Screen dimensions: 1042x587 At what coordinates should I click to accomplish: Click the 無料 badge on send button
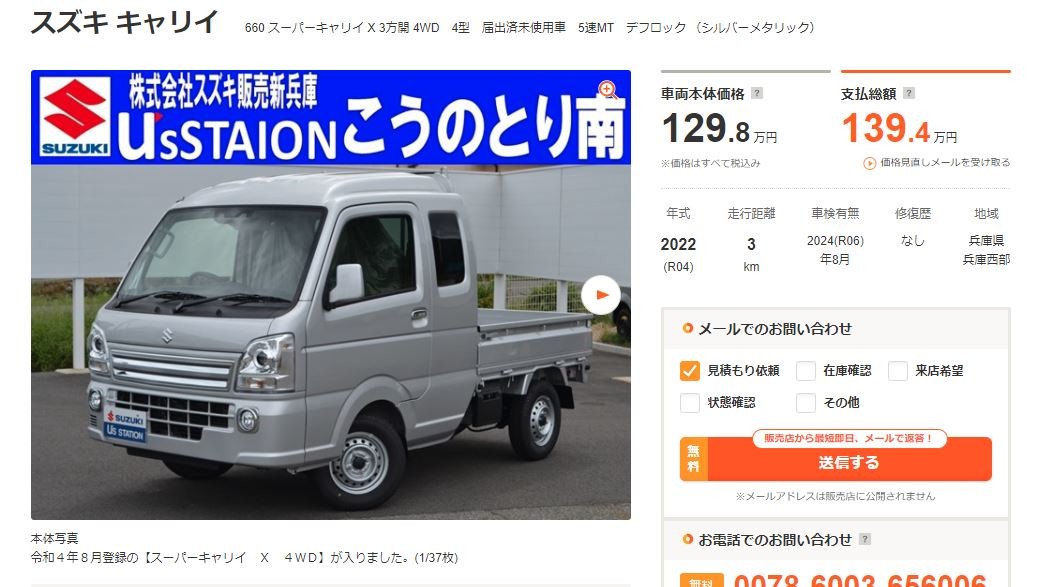point(693,459)
